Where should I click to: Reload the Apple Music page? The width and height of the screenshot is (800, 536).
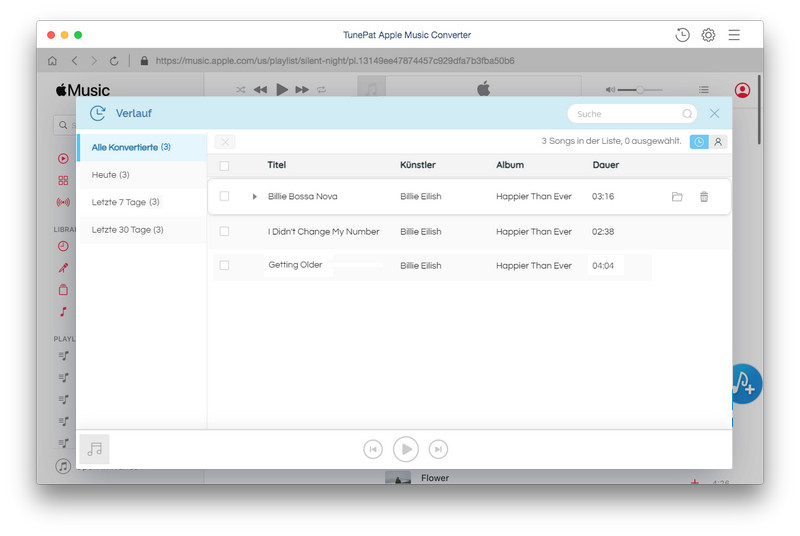114,61
